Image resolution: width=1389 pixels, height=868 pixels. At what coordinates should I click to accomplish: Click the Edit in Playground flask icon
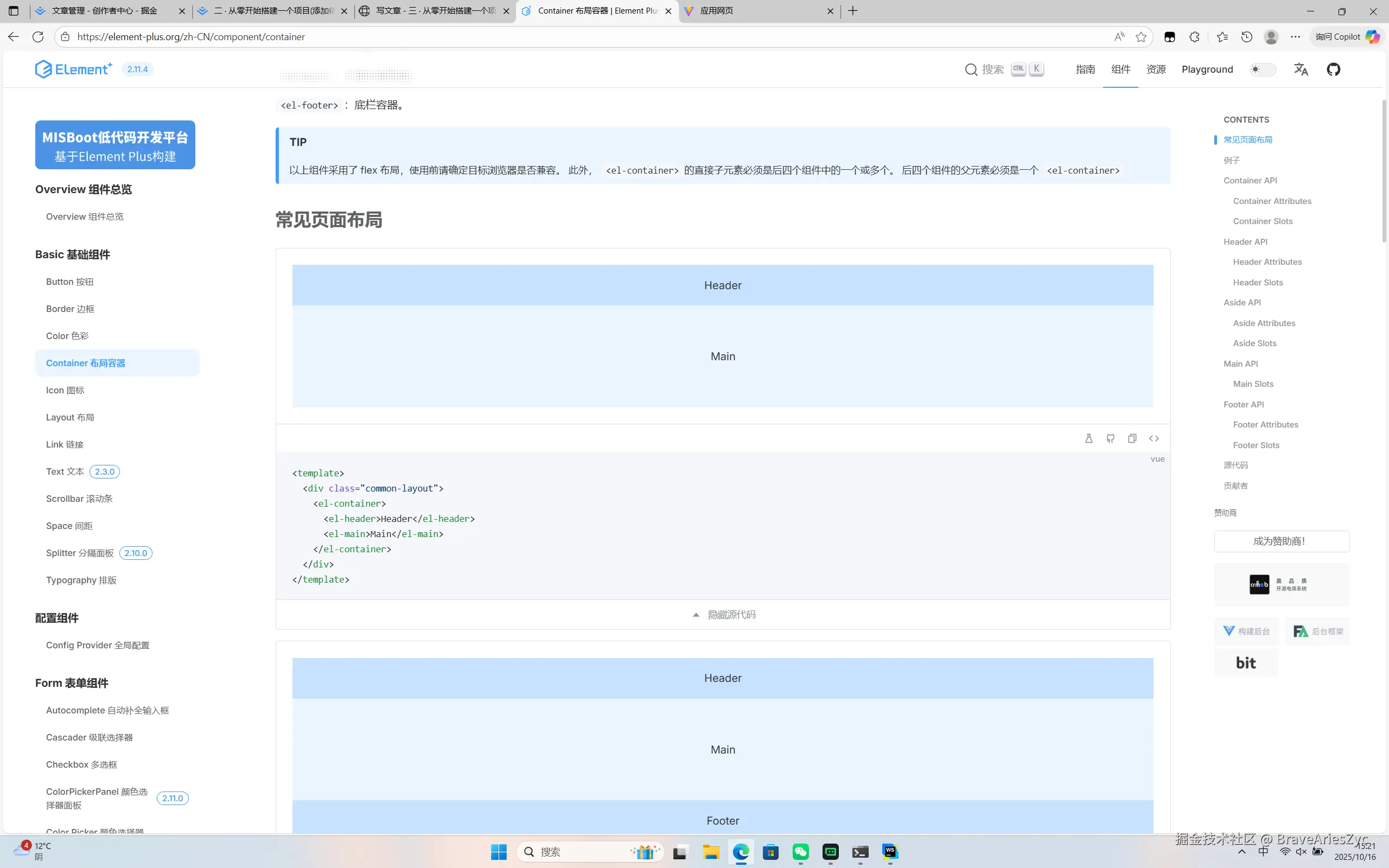[1089, 438]
